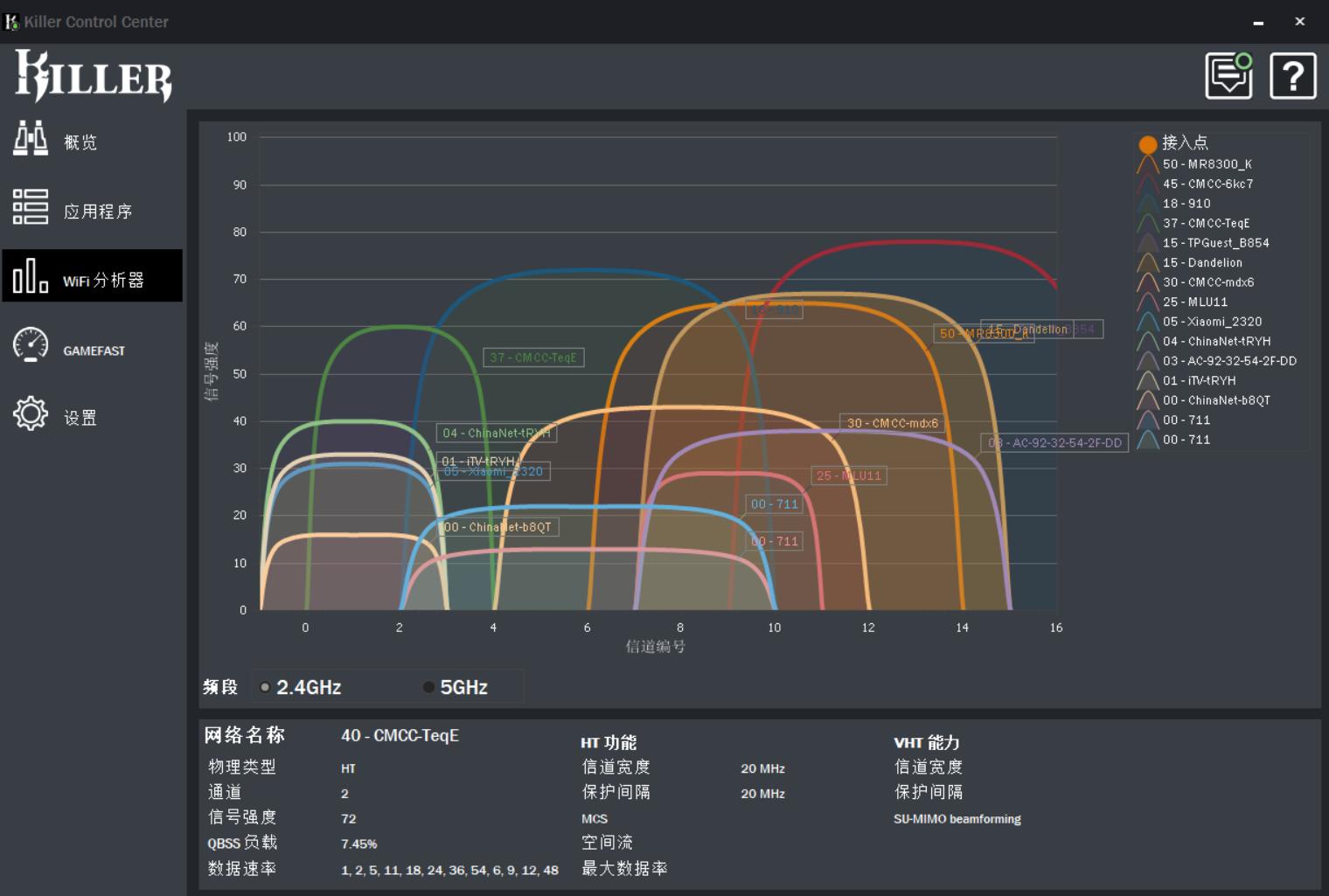Click the legend curve icon for 15 - TPGuest_B854
This screenshot has height=896, width=1329.
coord(1148,243)
